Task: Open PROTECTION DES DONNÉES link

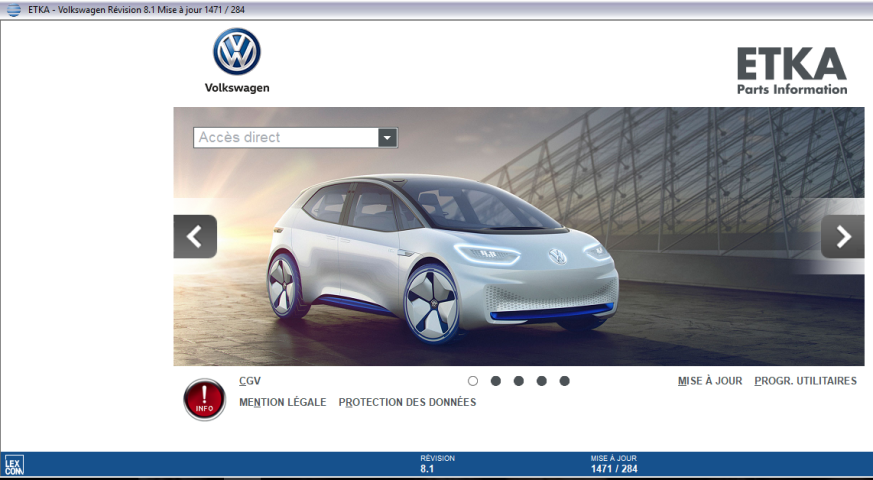Action: click(x=407, y=402)
